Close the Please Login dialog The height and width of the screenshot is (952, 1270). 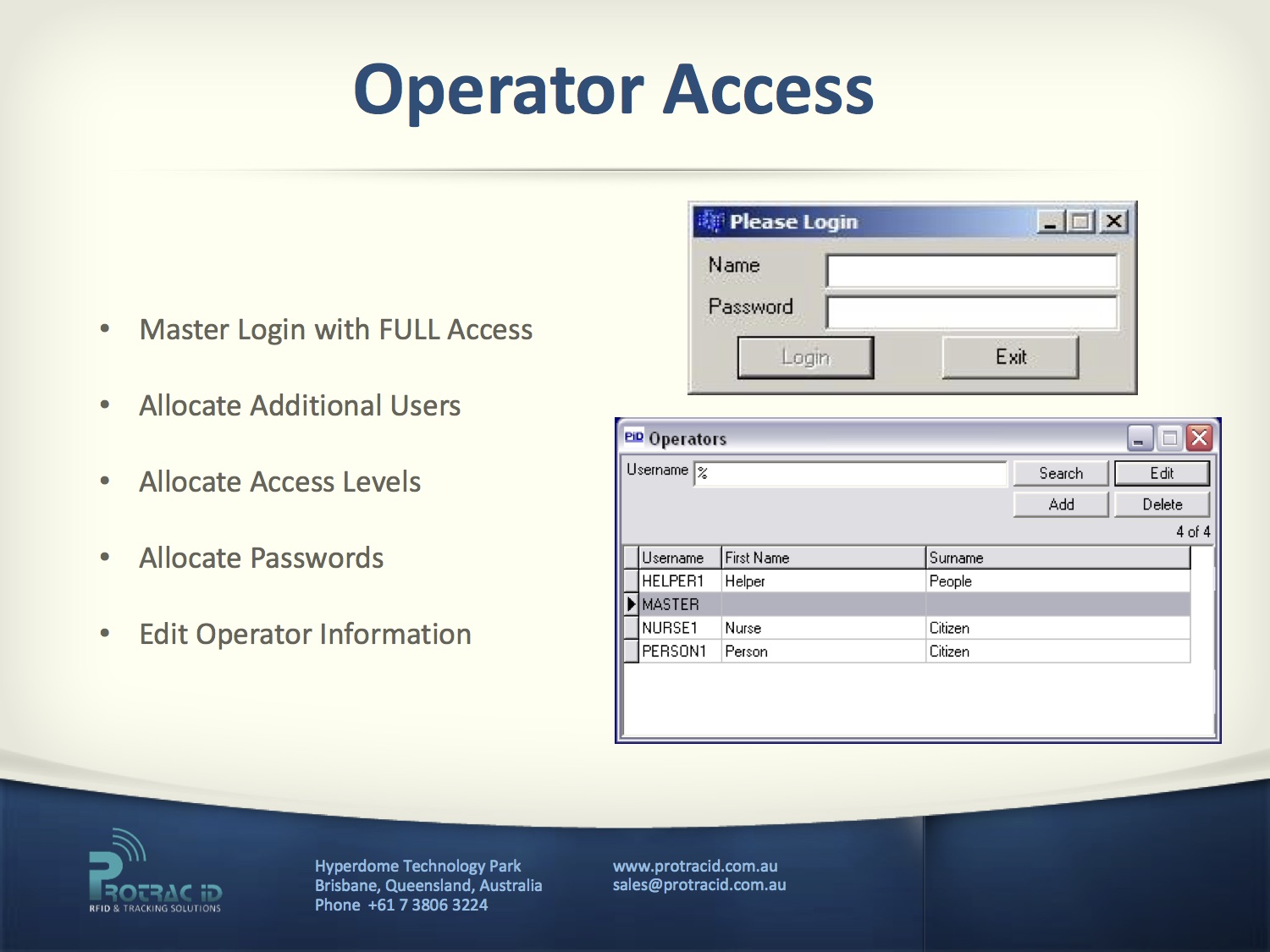(x=1114, y=222)
